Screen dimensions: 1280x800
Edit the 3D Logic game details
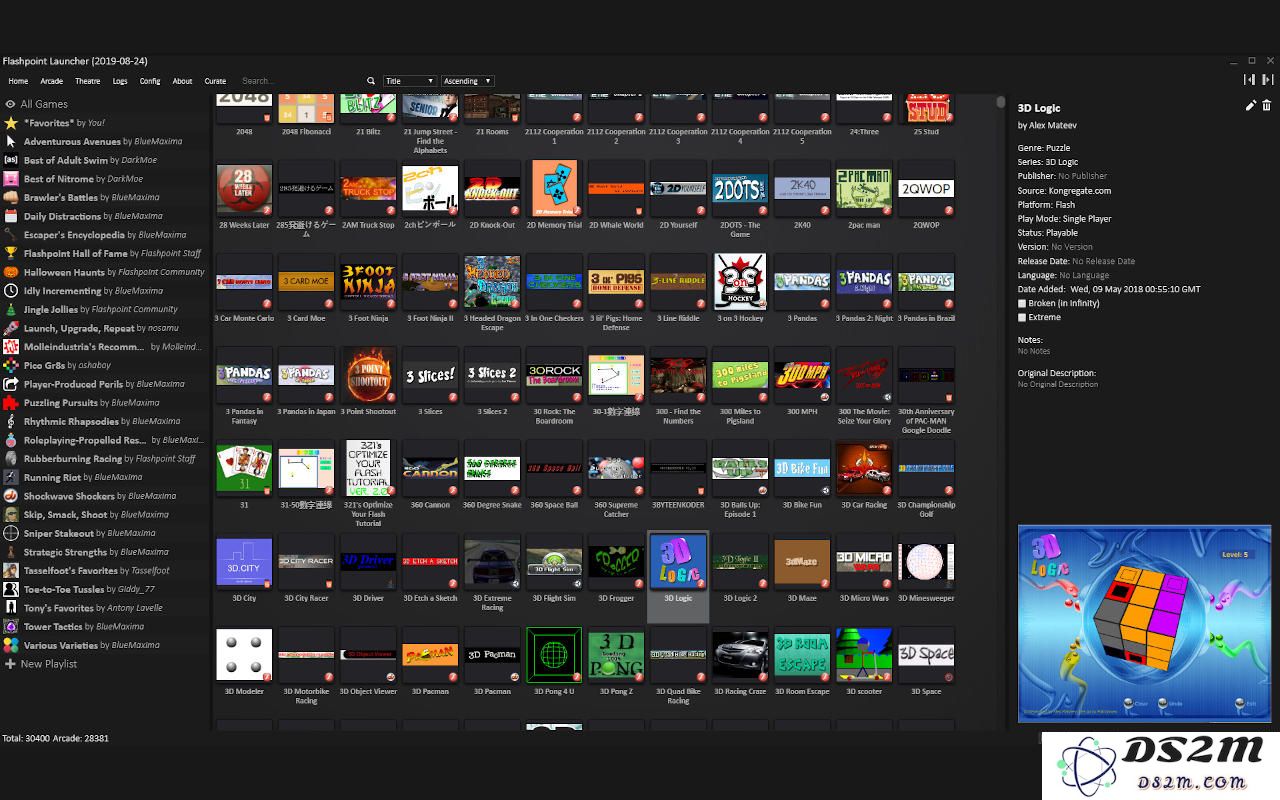1250,105
